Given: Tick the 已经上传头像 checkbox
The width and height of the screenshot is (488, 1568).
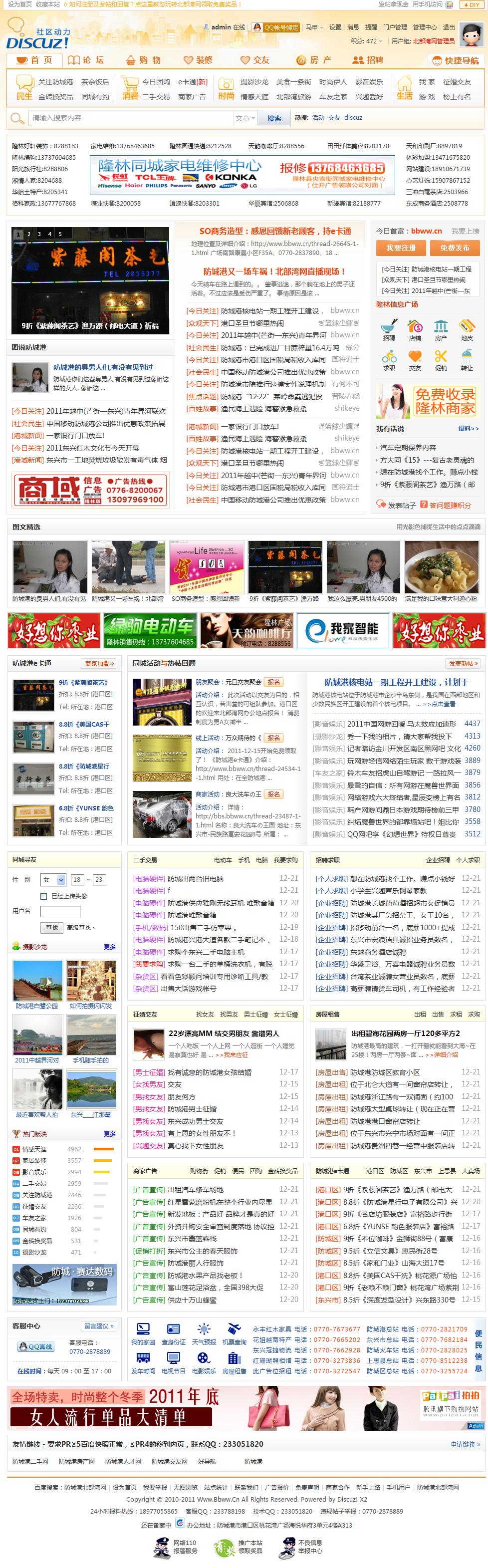Looking at the screenshot, I should (x=44, y=896).
